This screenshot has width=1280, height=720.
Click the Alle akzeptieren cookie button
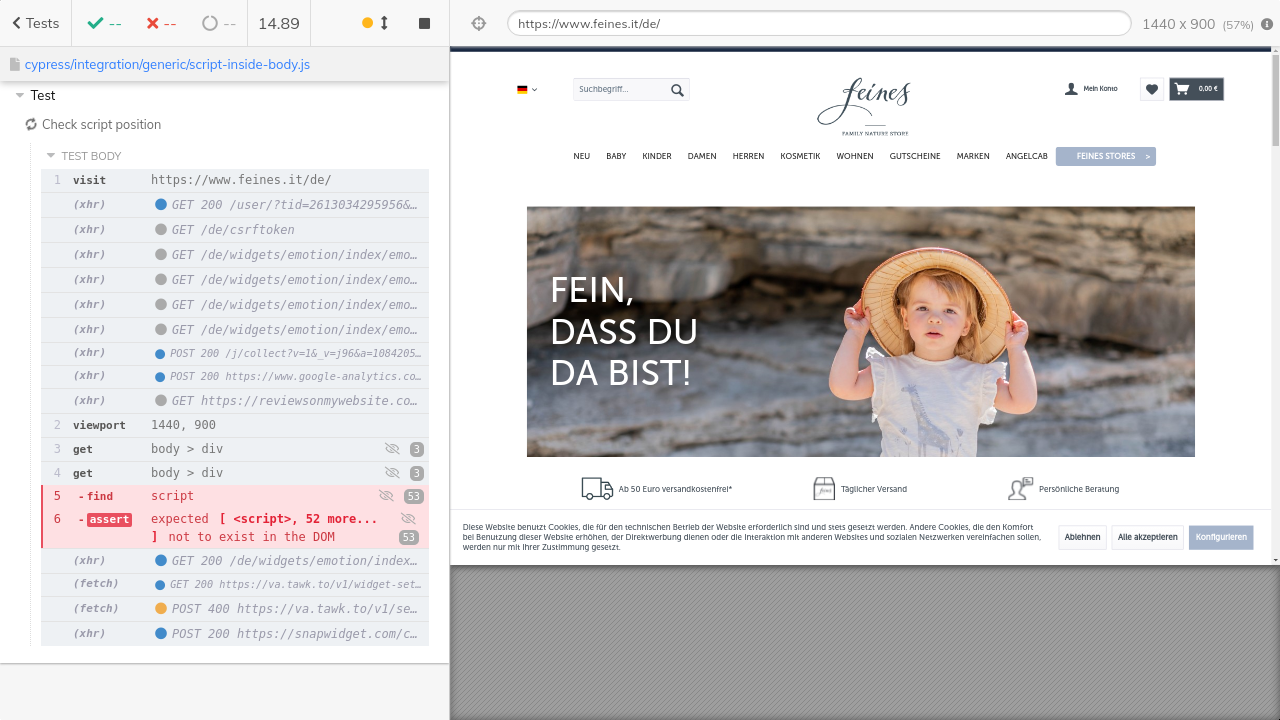click(1147, 537)
